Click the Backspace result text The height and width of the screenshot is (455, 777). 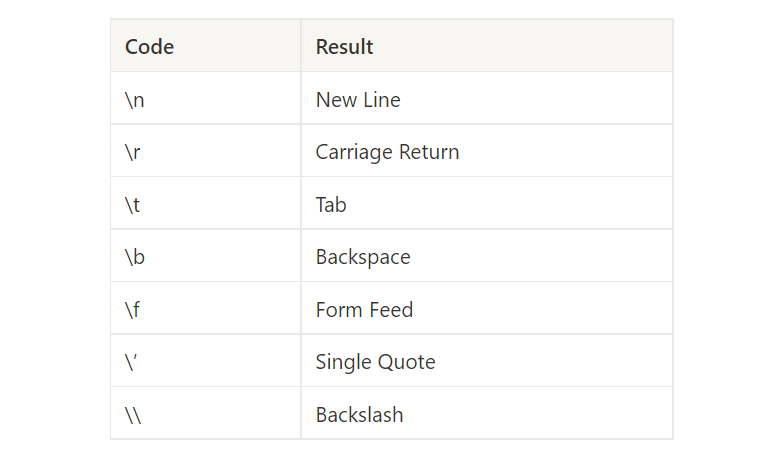pos(363,258)
